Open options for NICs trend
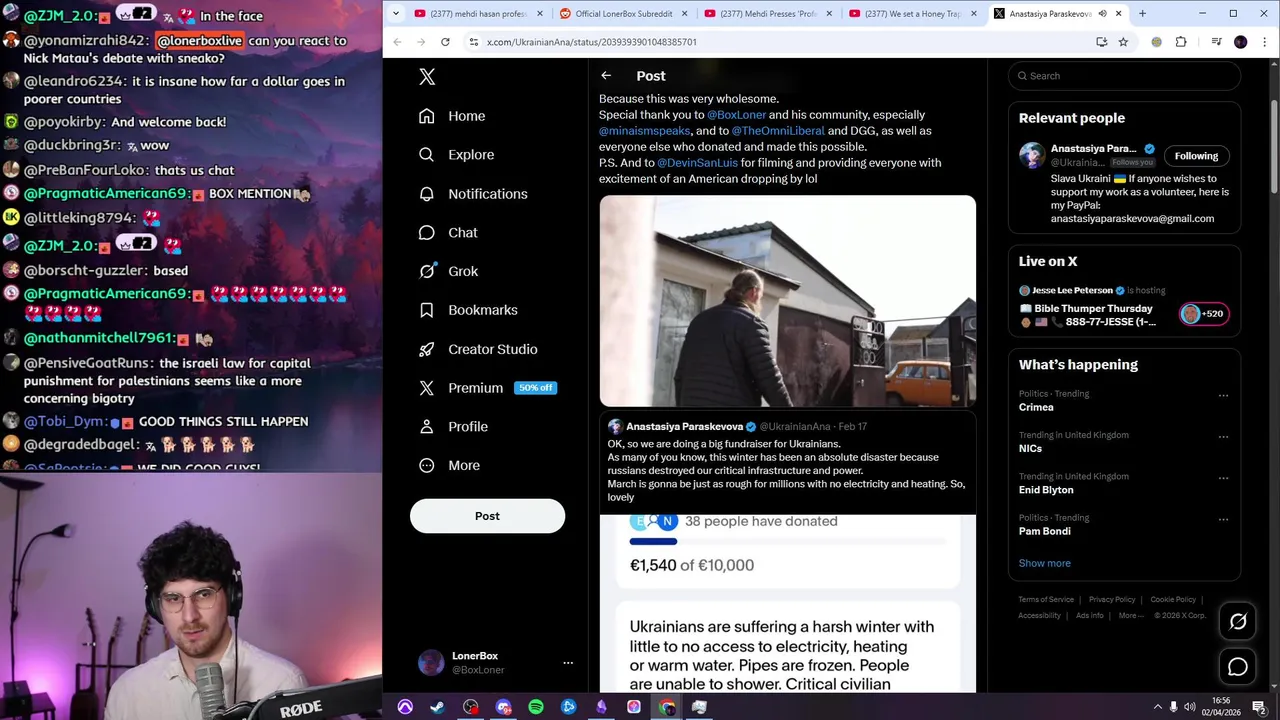Screen dimensions: 1280x720 click(x=1223, y=436)
